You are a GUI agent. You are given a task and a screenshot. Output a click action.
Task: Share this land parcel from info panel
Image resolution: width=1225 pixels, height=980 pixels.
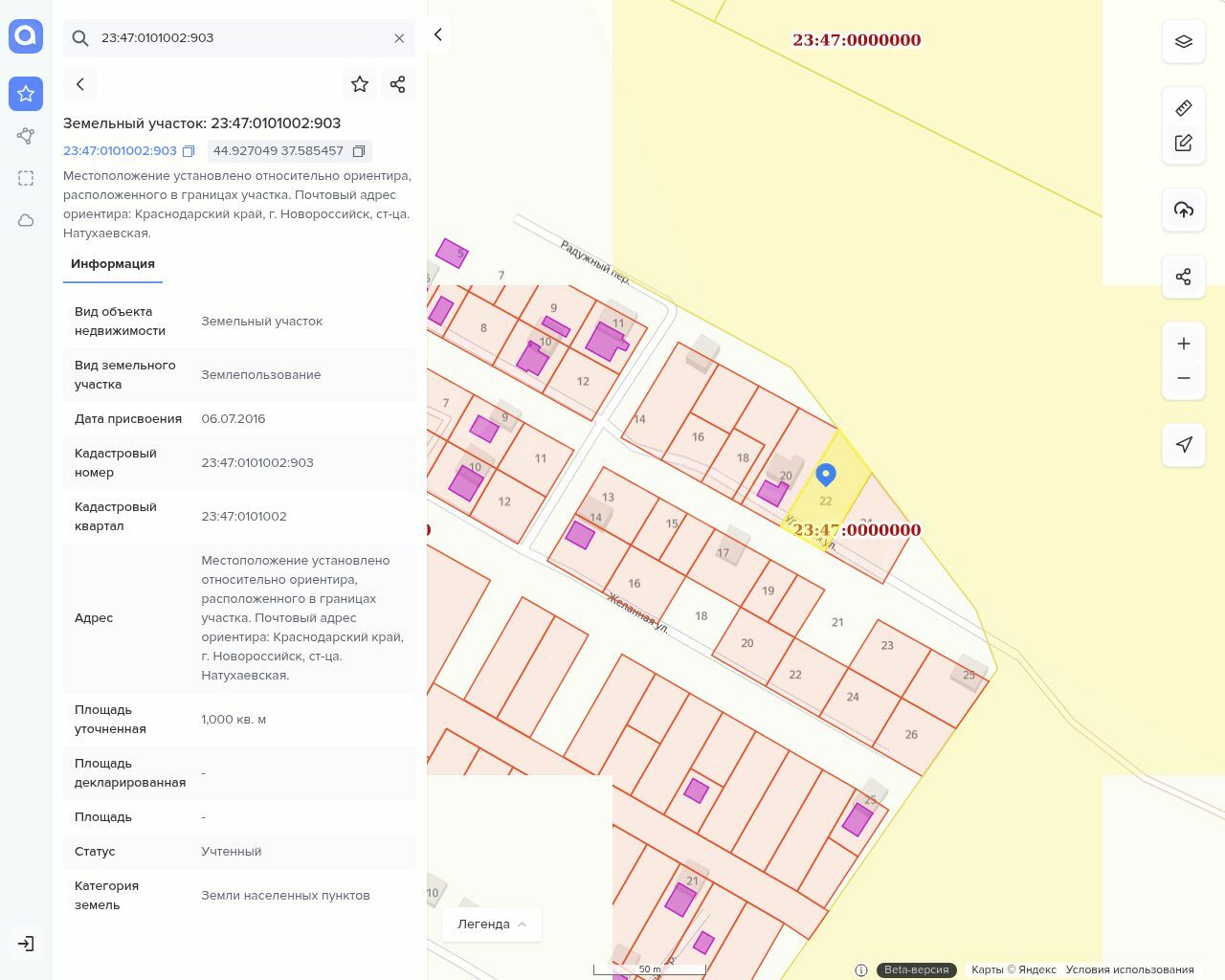point(398,84)
